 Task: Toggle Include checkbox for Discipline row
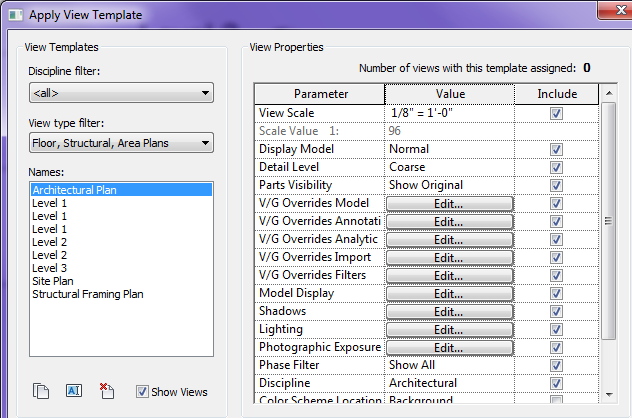[x=556, y=383]
